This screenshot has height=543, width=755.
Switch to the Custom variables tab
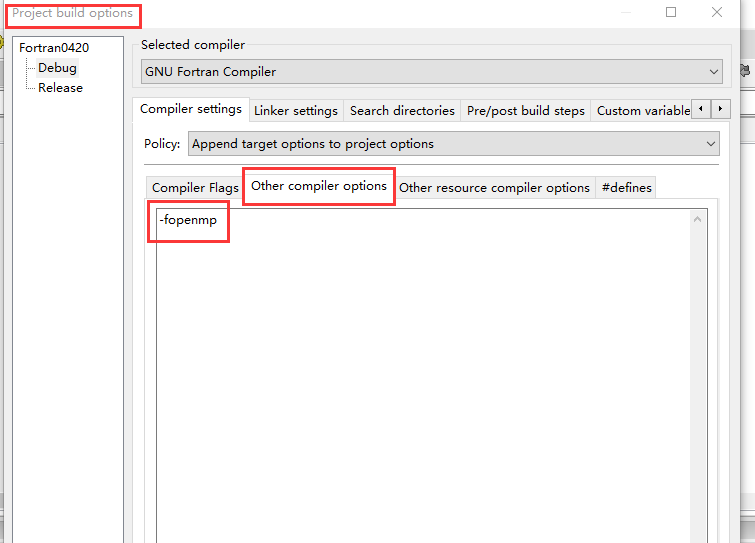point(642,110)
